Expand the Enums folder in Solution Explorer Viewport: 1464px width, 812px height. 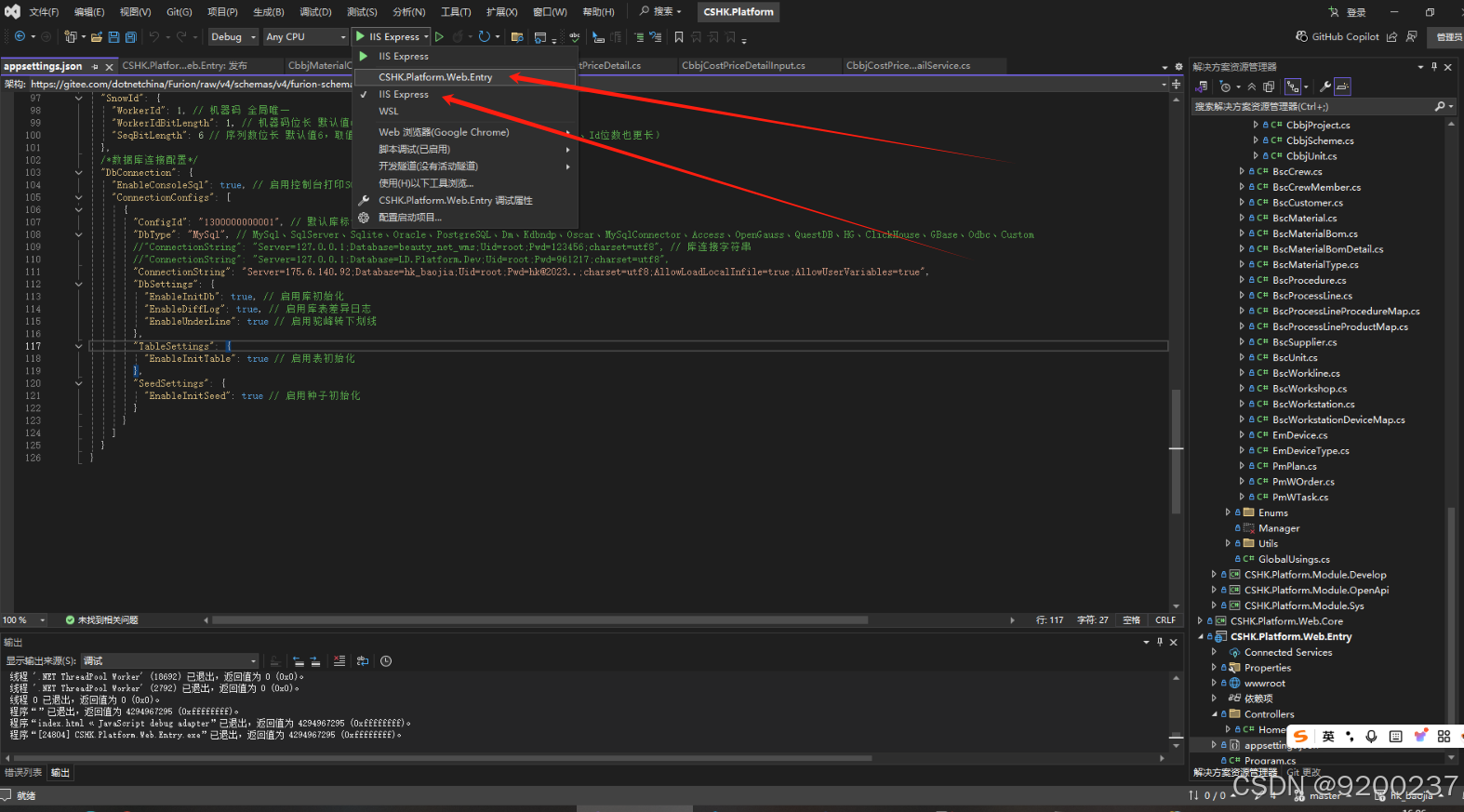click(x=1228, y=512)
